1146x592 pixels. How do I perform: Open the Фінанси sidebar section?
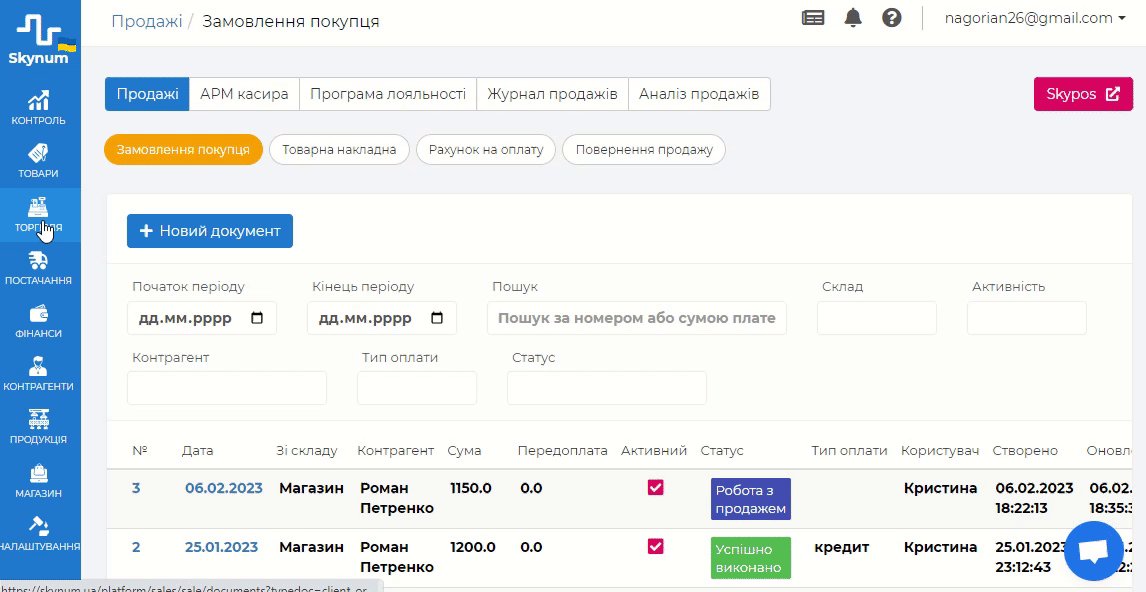(39, 322)
